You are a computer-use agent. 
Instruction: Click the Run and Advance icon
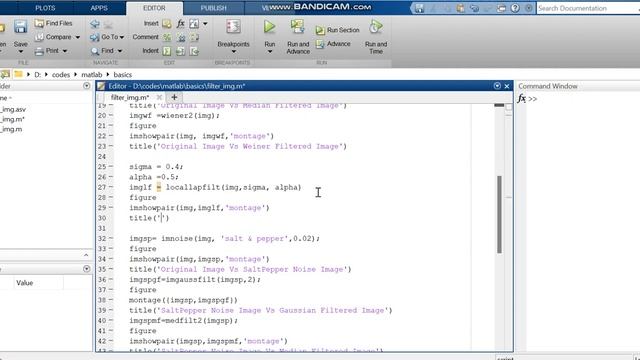pyautogui.click(x=298, y=27)
